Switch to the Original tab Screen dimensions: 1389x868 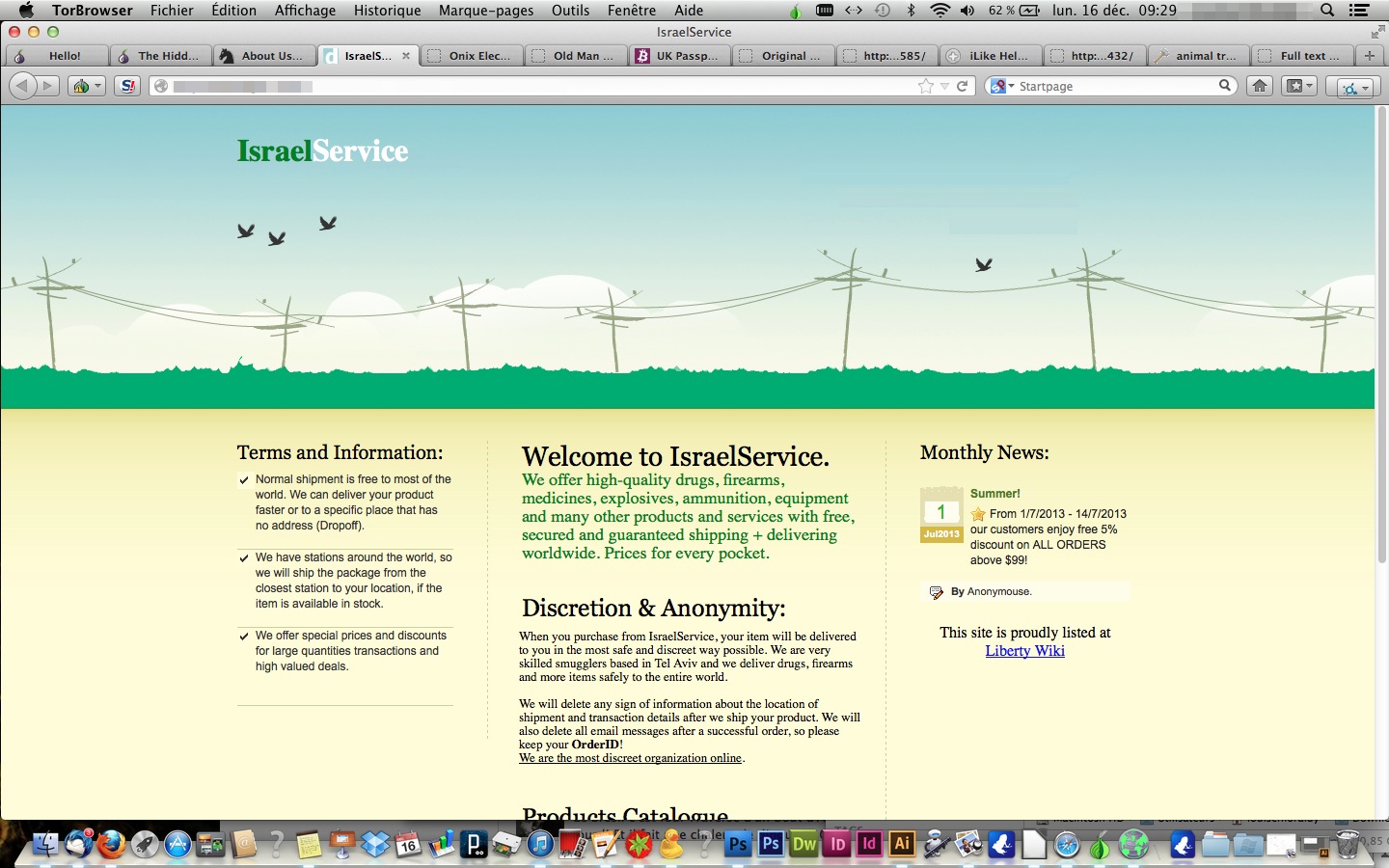pos(785,56)
